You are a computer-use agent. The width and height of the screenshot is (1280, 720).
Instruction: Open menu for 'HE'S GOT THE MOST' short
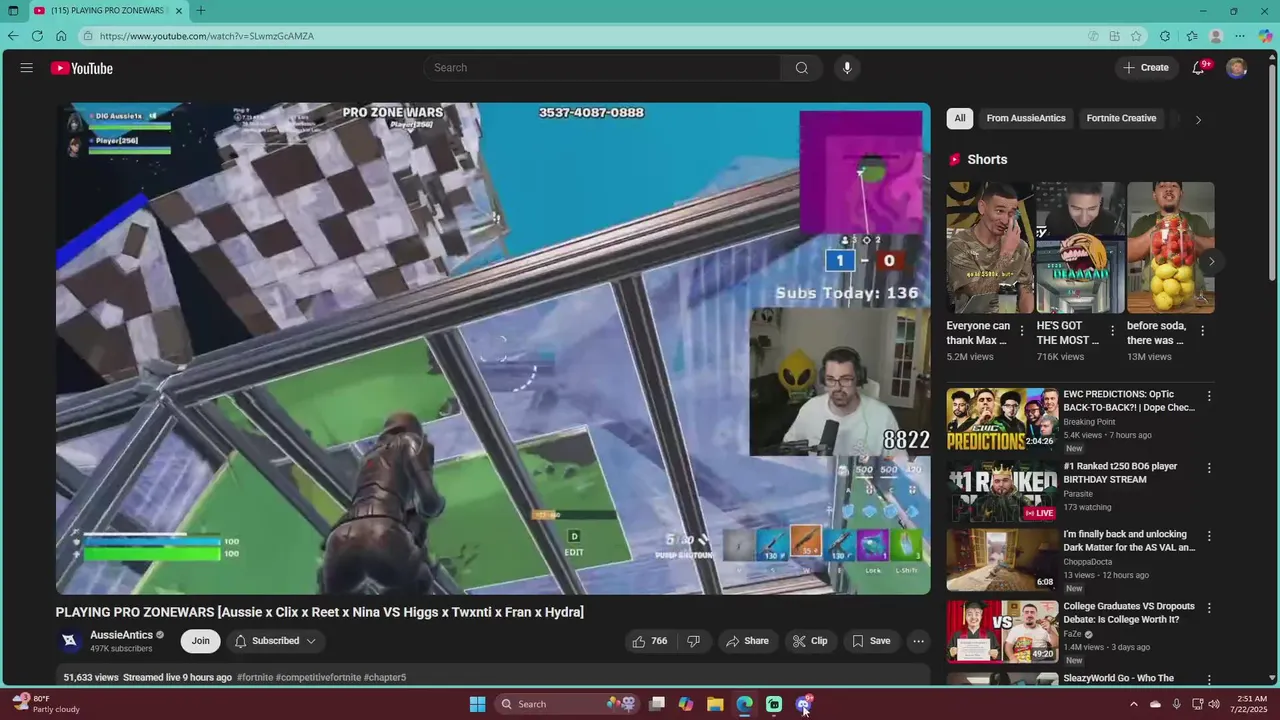click(1112, 331)
